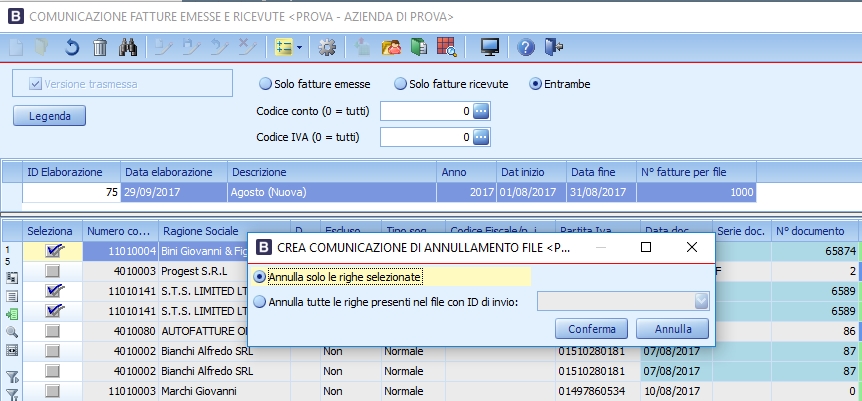
Task: Select Solo fatture emesse radio button
Action: (266, 84)
